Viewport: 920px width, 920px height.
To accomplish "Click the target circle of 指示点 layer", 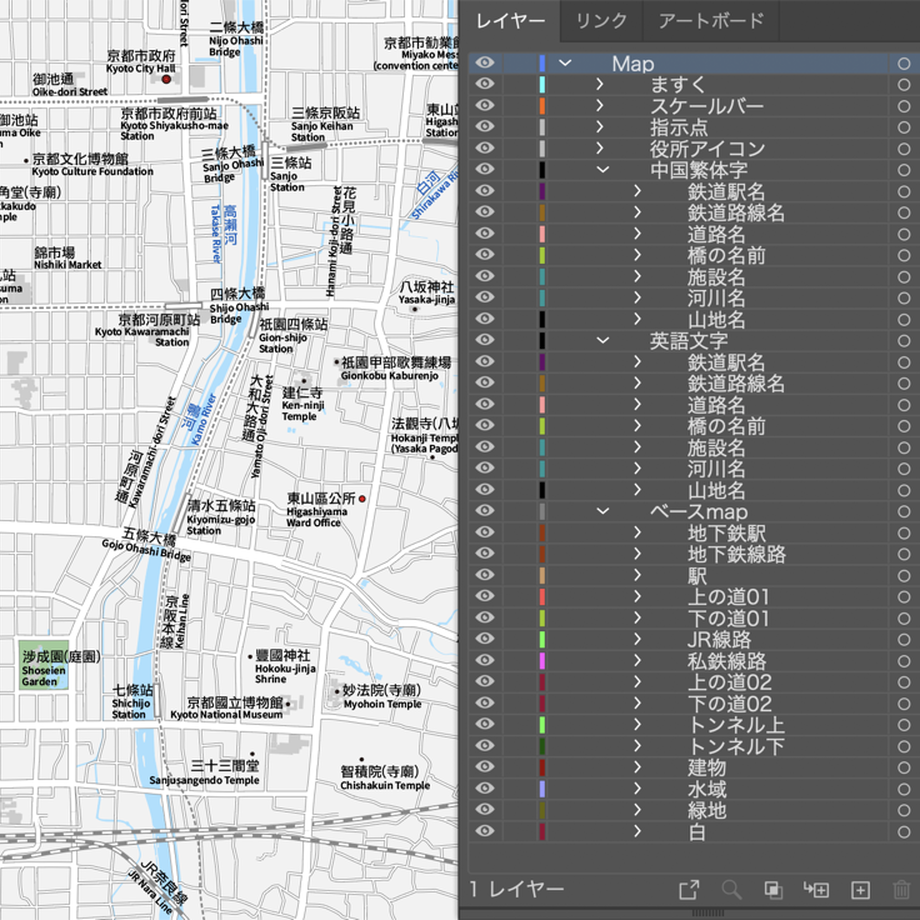I will (x=904, y=127).
